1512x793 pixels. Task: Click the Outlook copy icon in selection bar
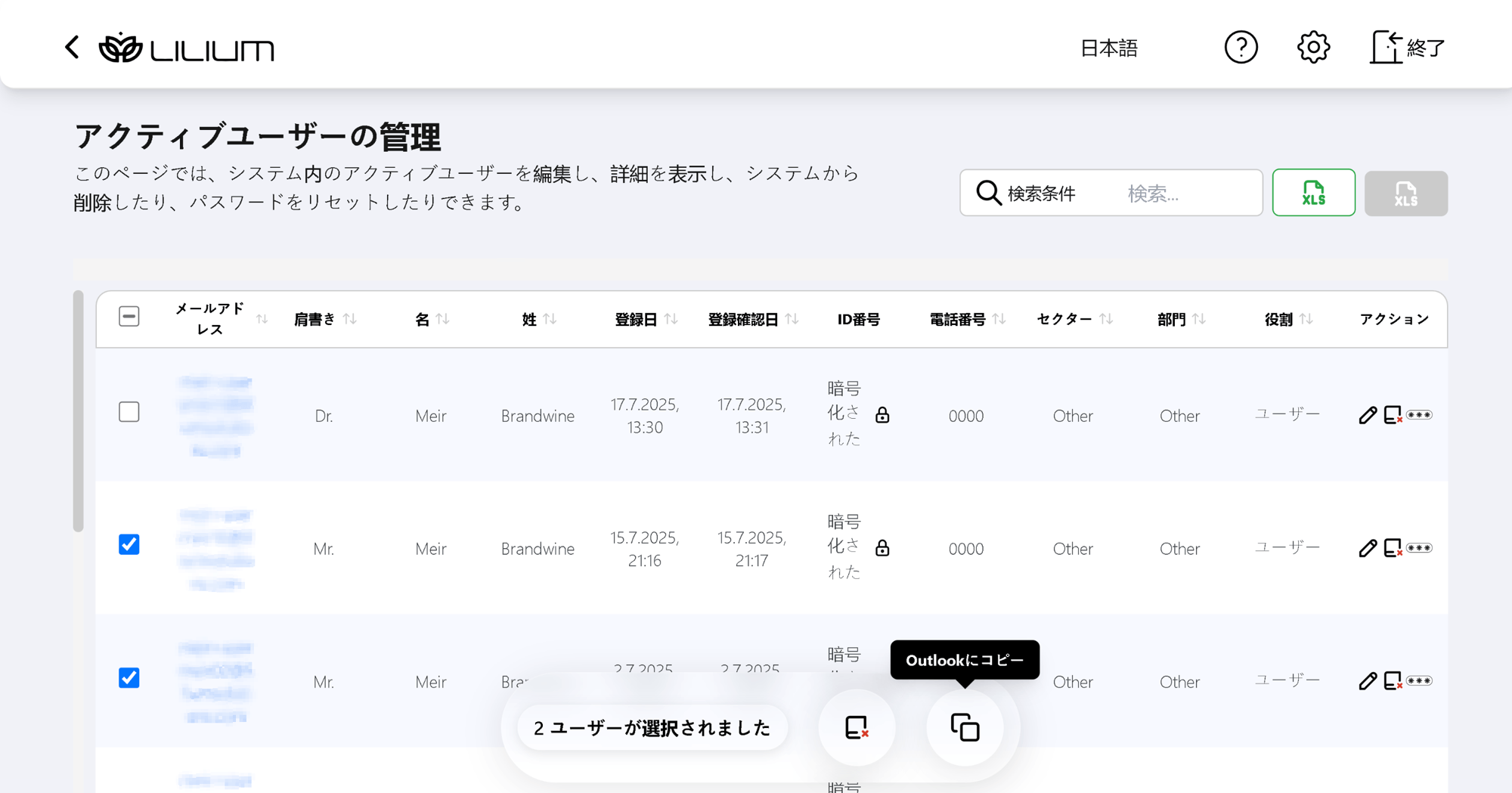click(965, 727)
